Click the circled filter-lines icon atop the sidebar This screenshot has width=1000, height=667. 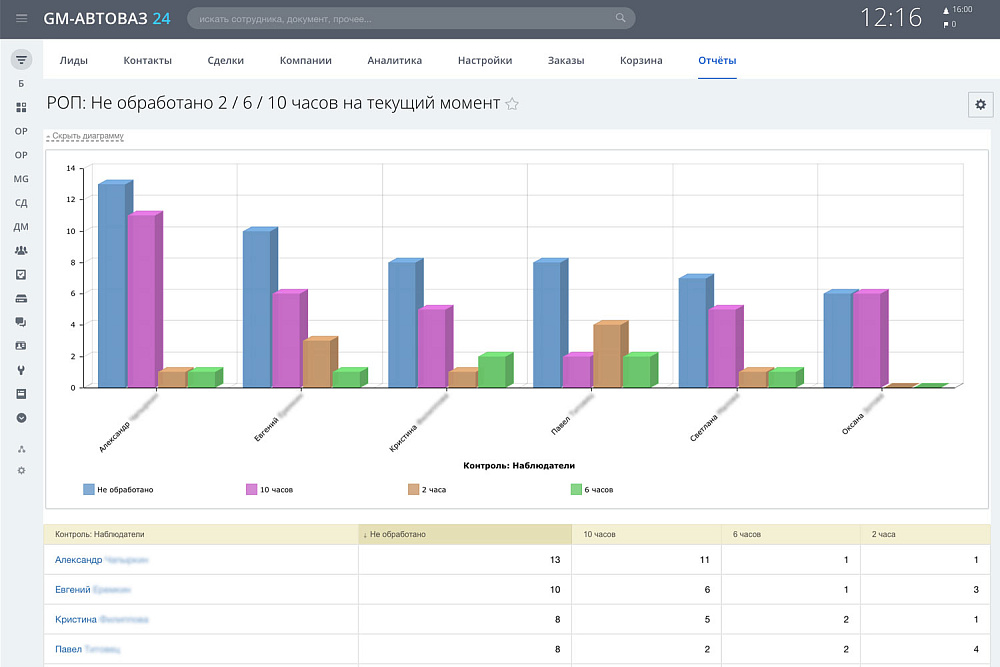[x=21, y=60]
